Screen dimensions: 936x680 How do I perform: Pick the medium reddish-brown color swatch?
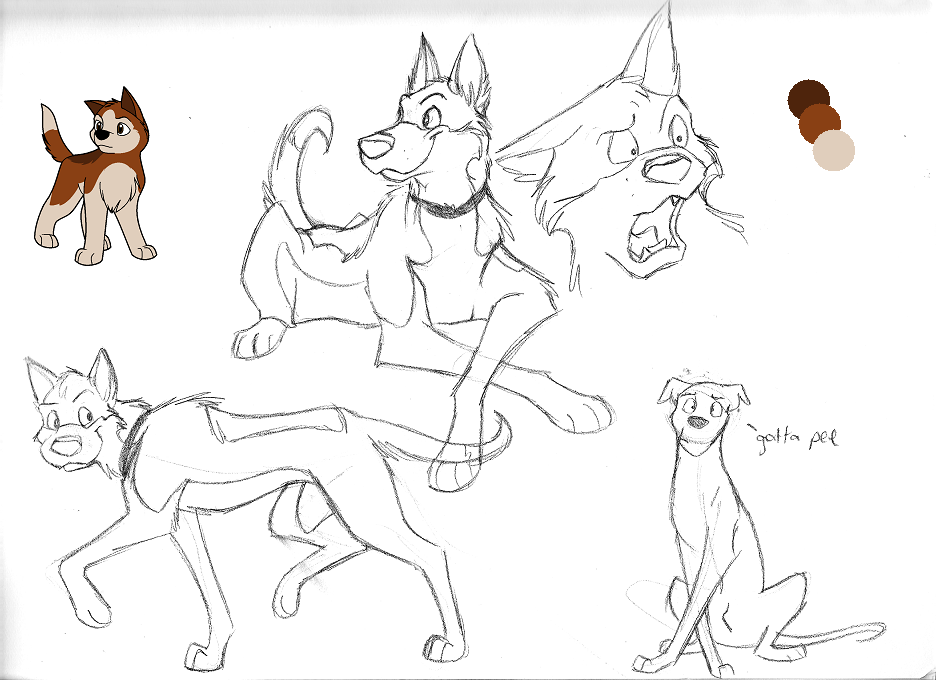click(x=821, y=124)
